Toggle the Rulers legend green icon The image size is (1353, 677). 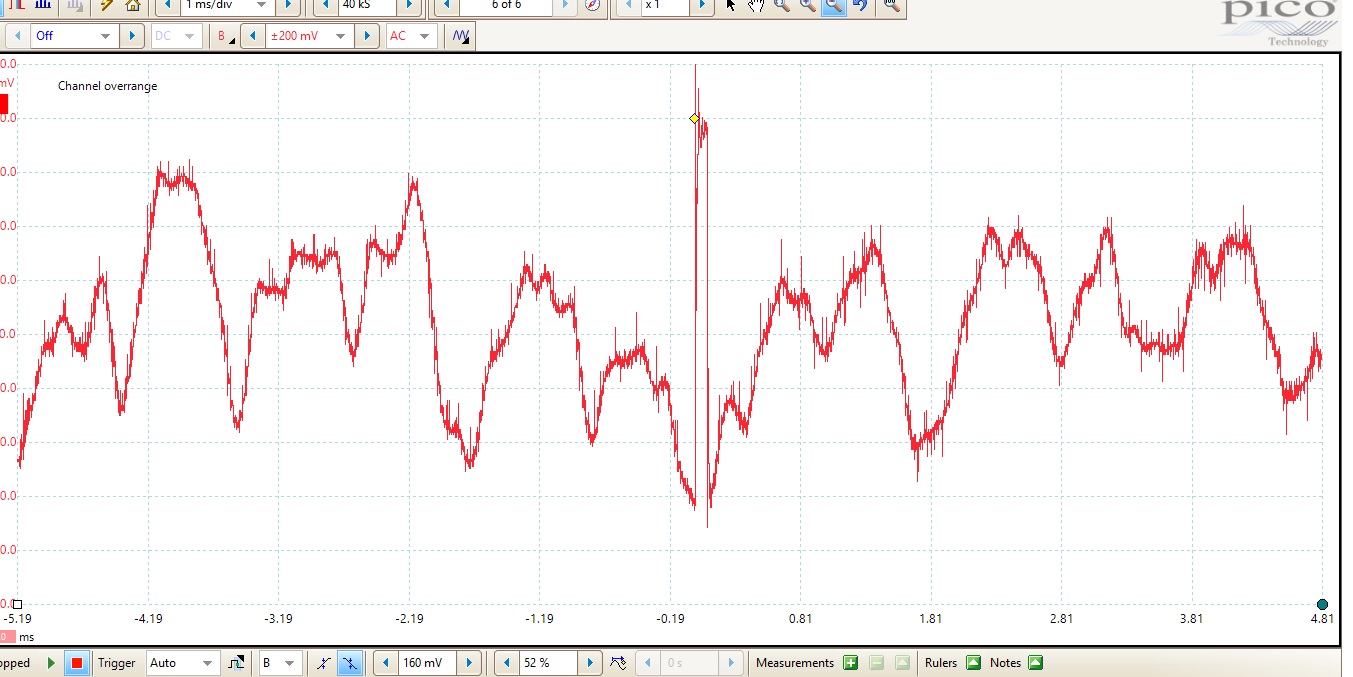[973, 663]
